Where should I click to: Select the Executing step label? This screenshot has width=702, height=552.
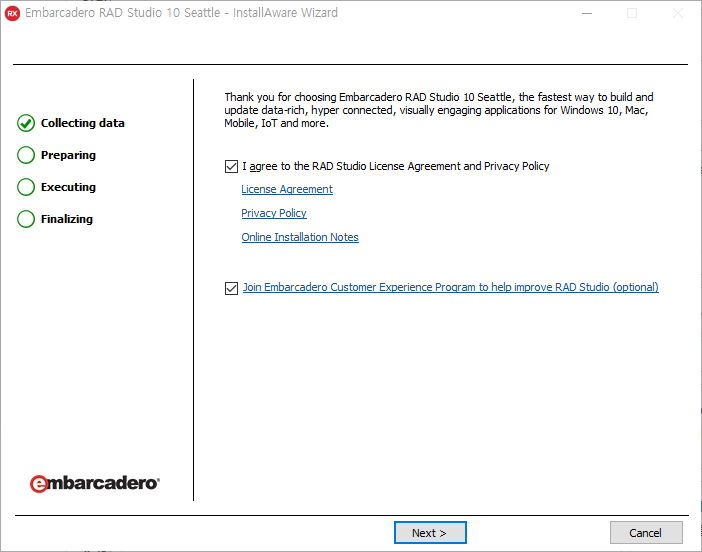click(x=68, y=187)
